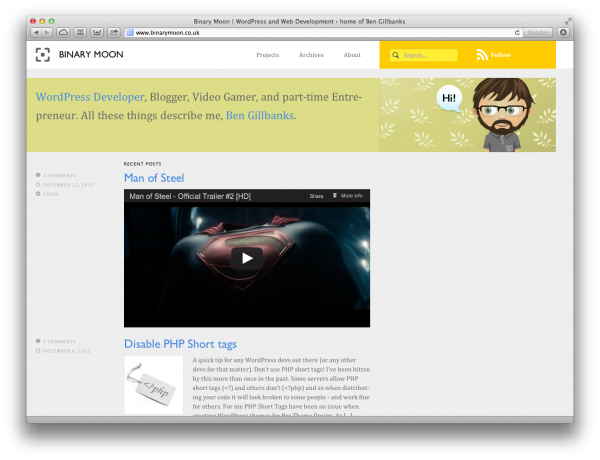Reload the page with the refresh icon
Screen dimensions: 600x460
(517, 33)
